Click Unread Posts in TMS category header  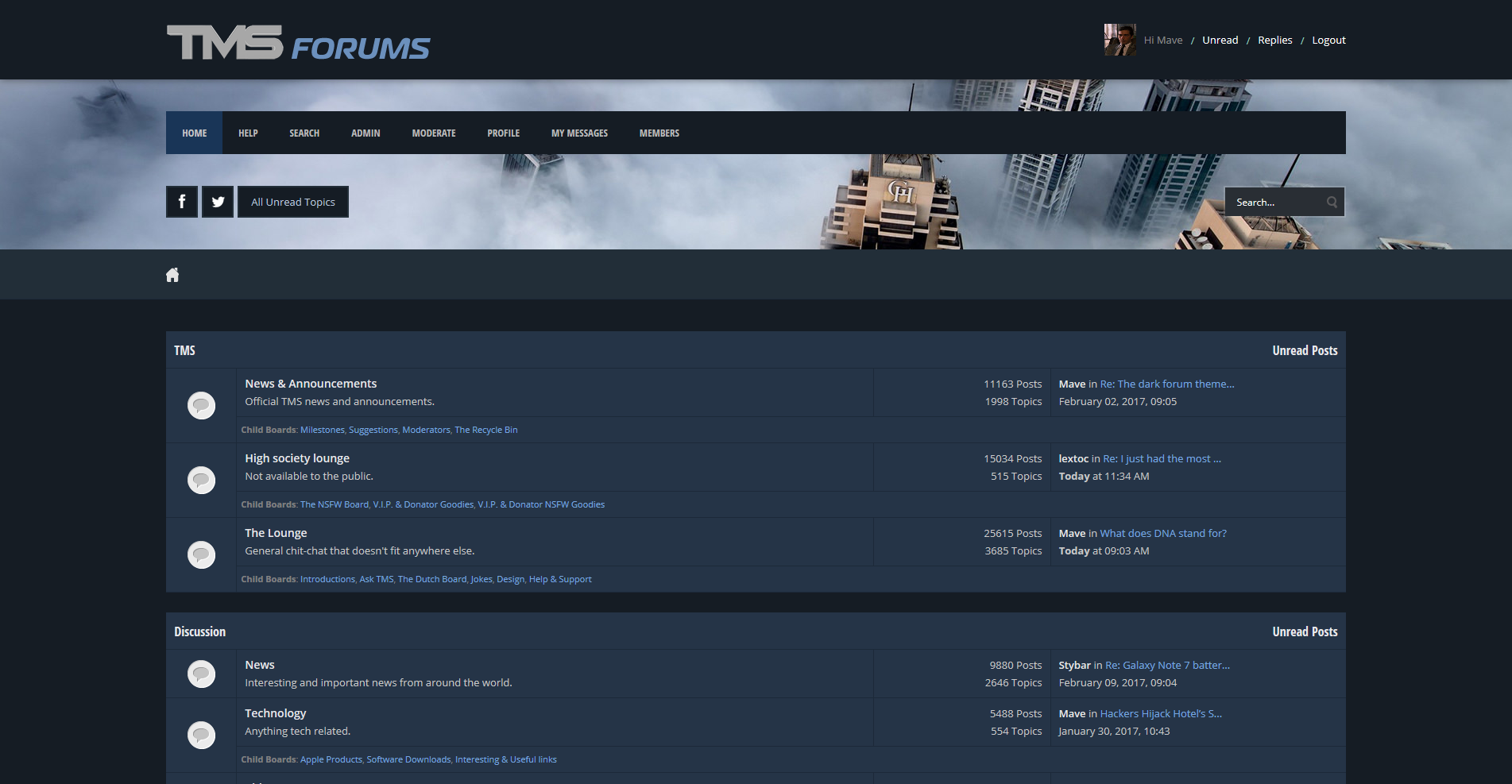click(x=1305, y=350)
